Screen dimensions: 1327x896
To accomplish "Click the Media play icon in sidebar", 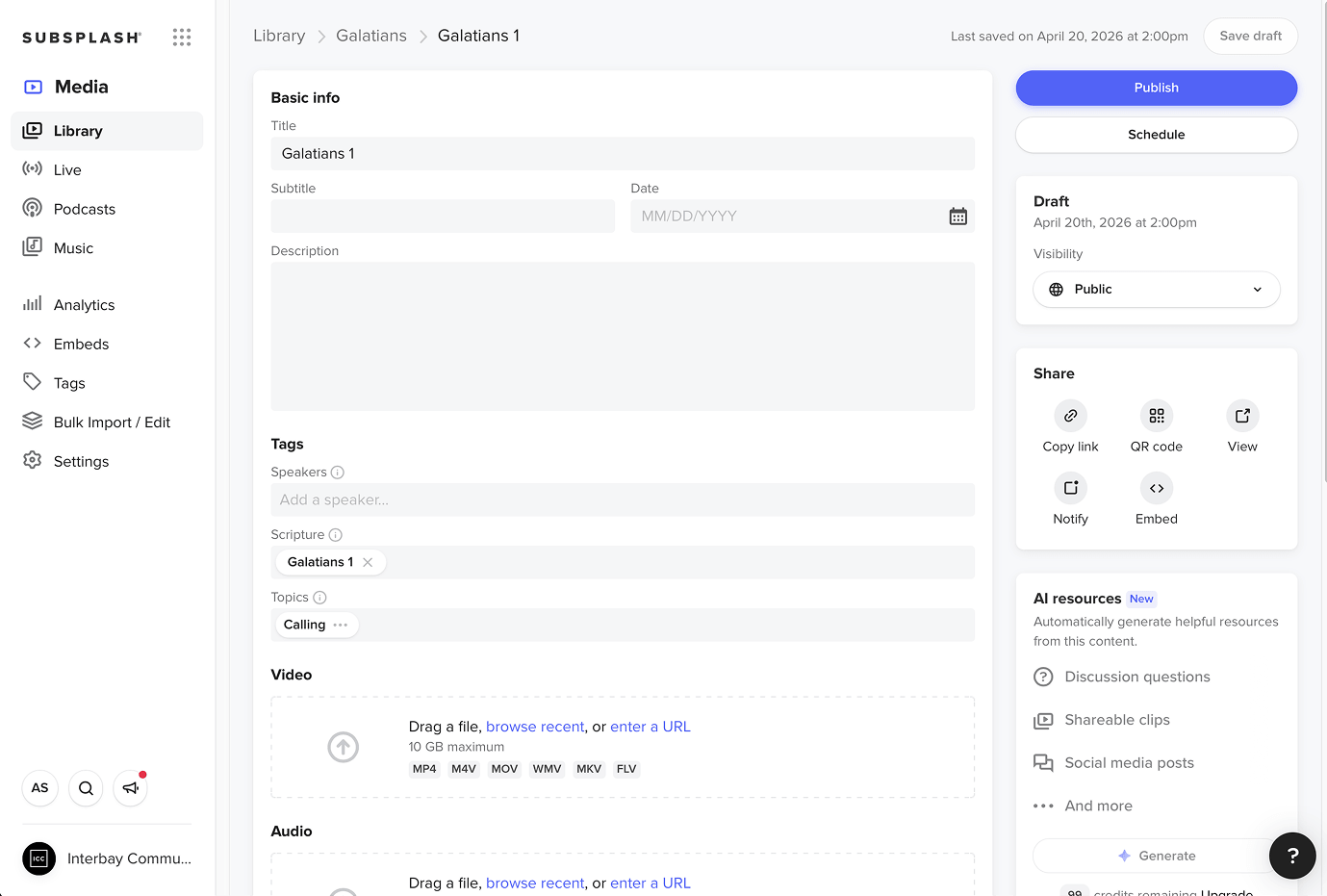I will coord(33,87).
